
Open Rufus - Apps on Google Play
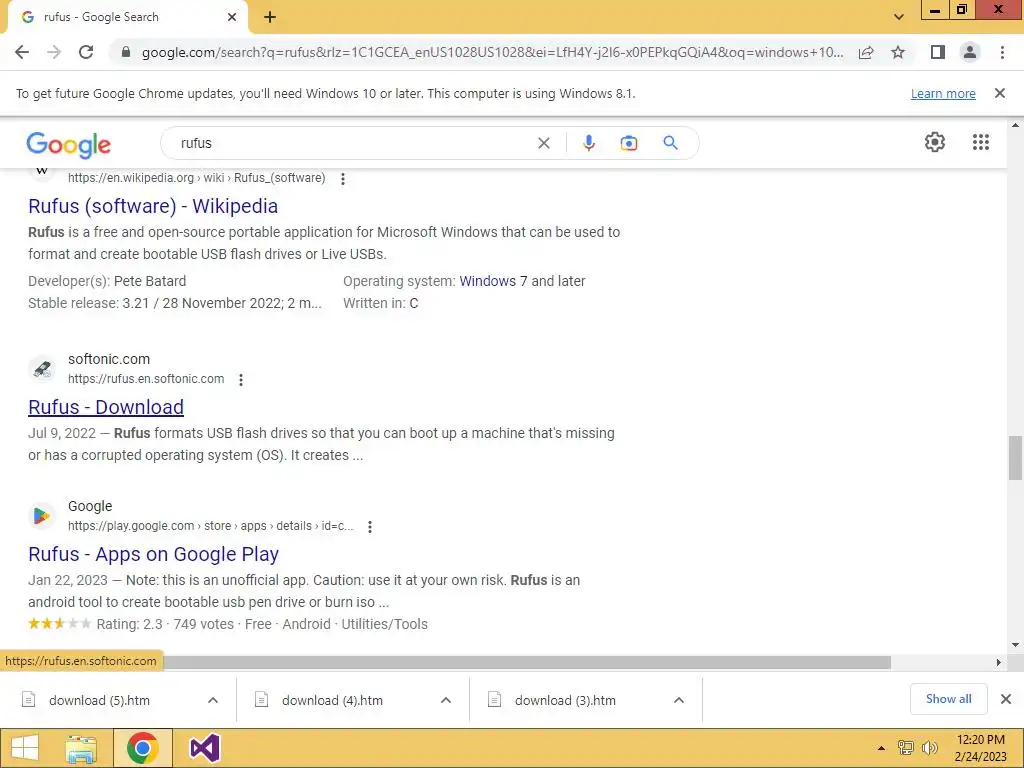click(x=153, y=554)
